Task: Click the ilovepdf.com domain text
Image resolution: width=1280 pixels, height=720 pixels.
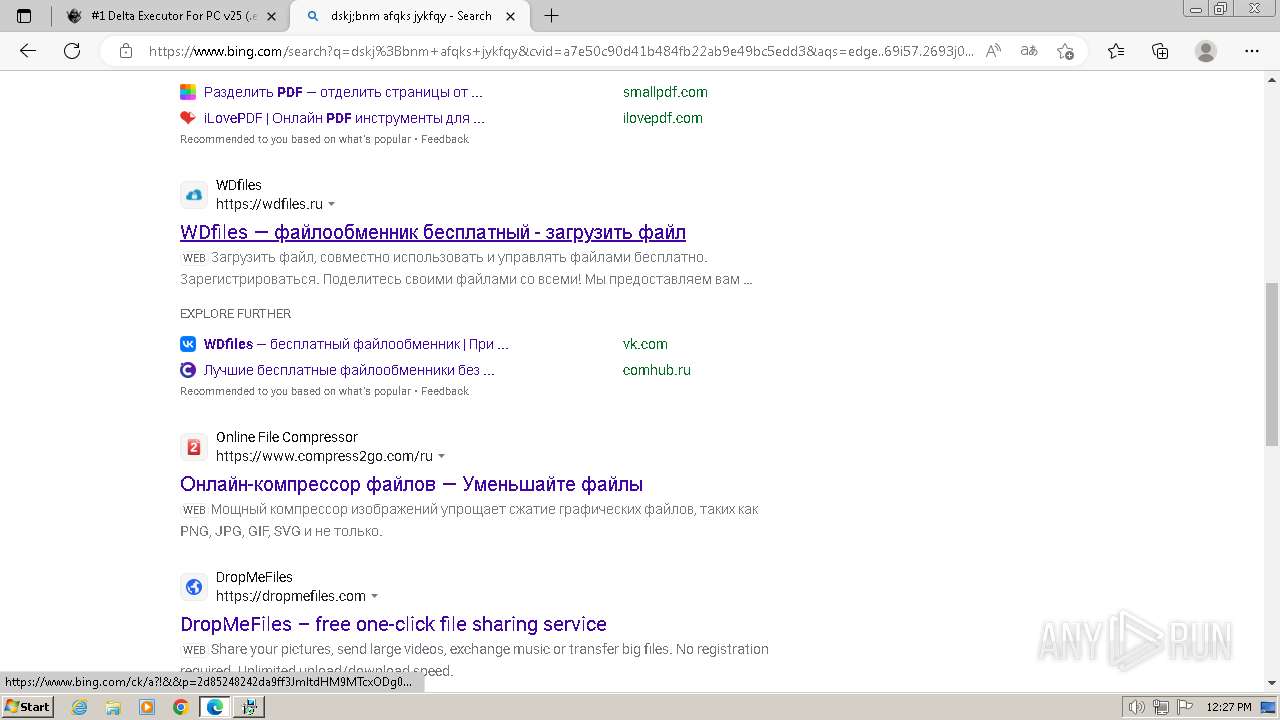Action: click(x=662, y=118)
